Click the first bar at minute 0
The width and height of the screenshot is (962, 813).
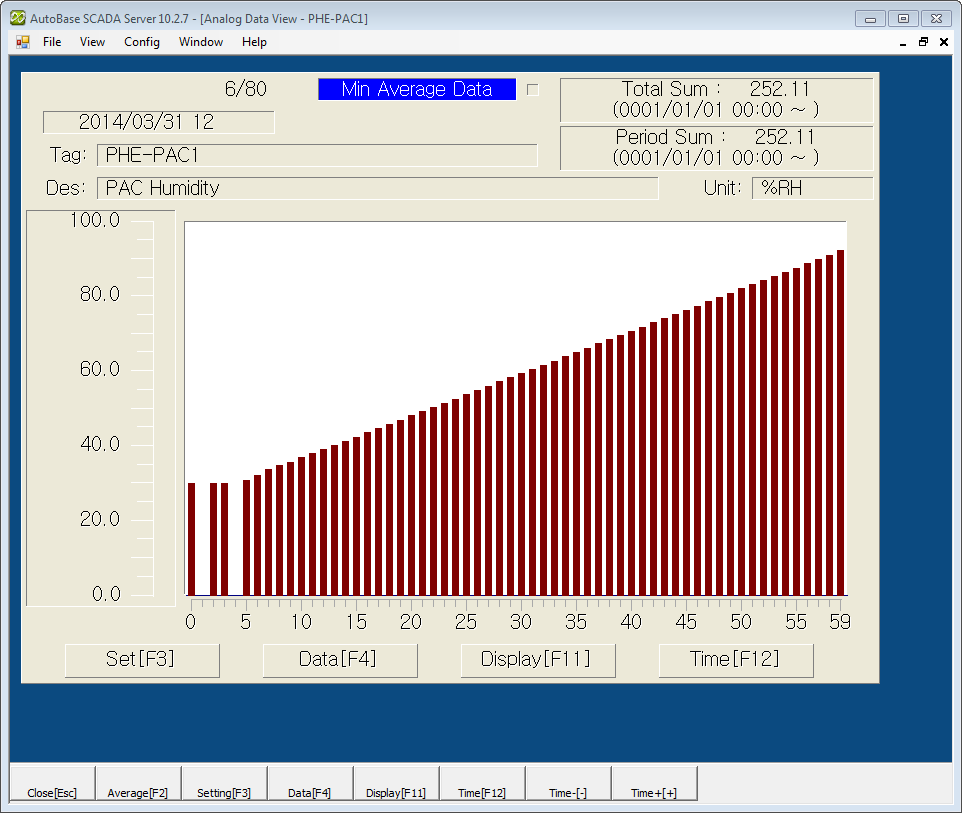coord(191,539)
